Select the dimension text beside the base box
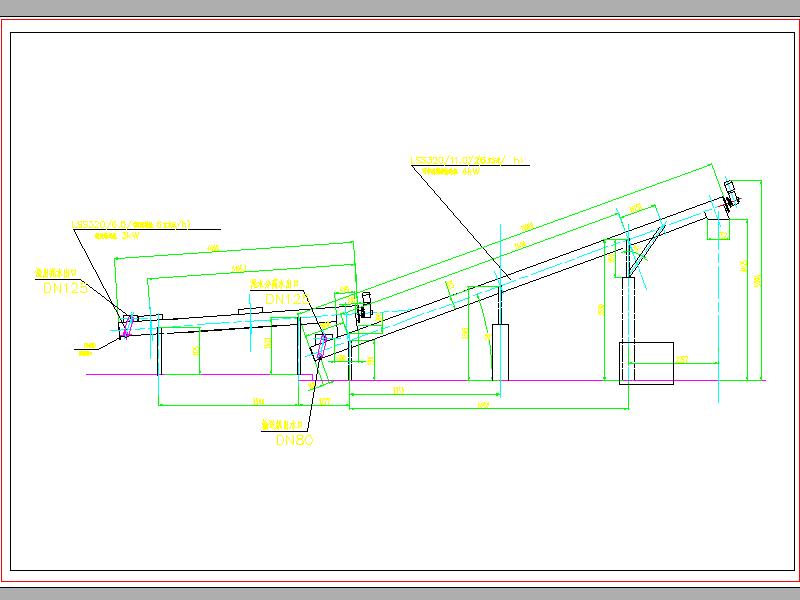This screenshot has width=800, height=600. point(681,358)
